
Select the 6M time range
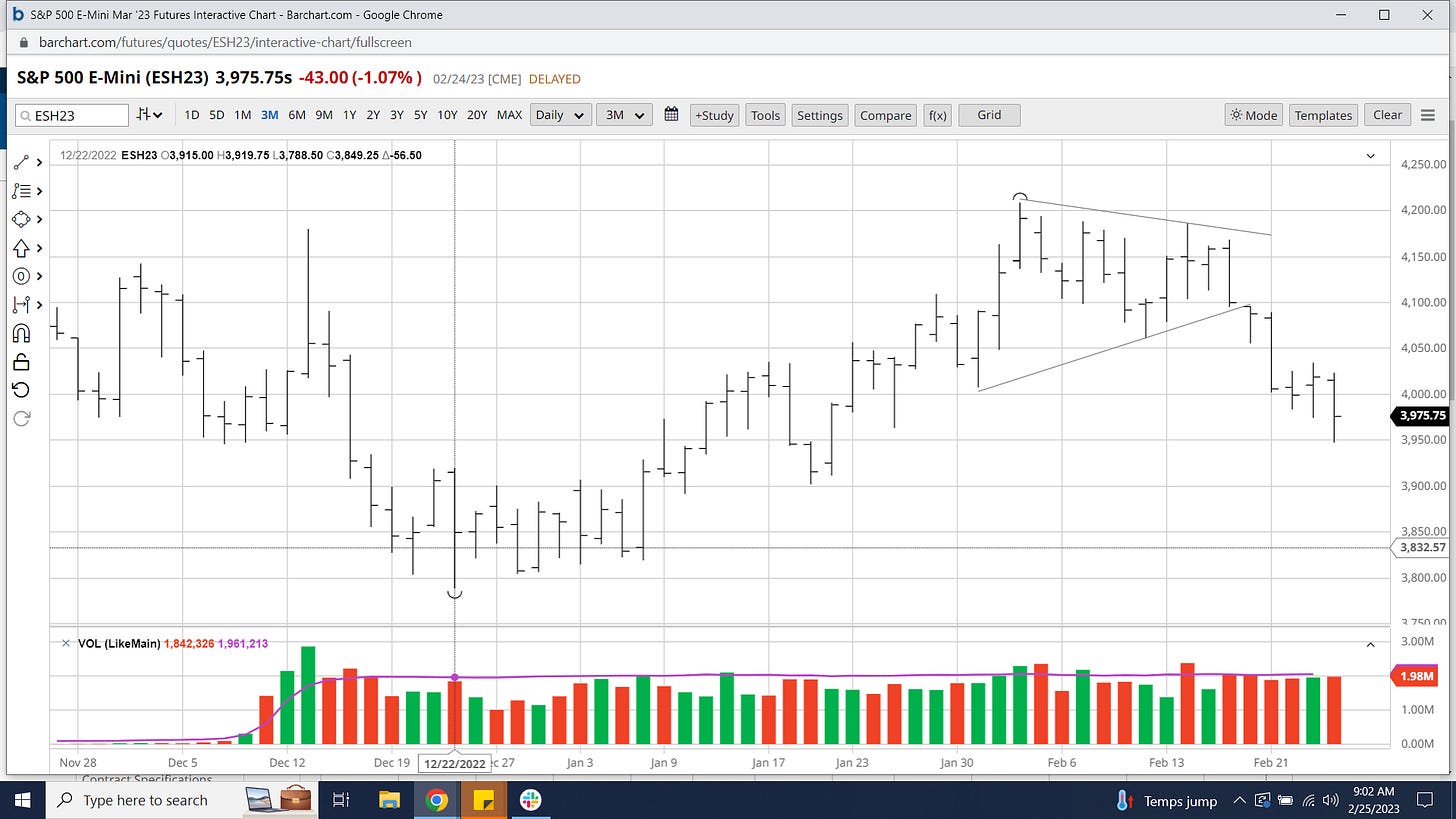[297, 115]
